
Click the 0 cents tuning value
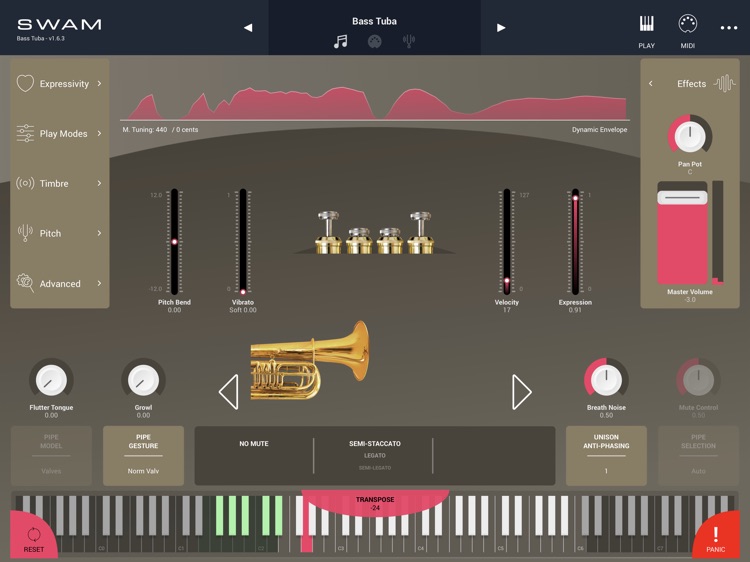coord(187,130)
